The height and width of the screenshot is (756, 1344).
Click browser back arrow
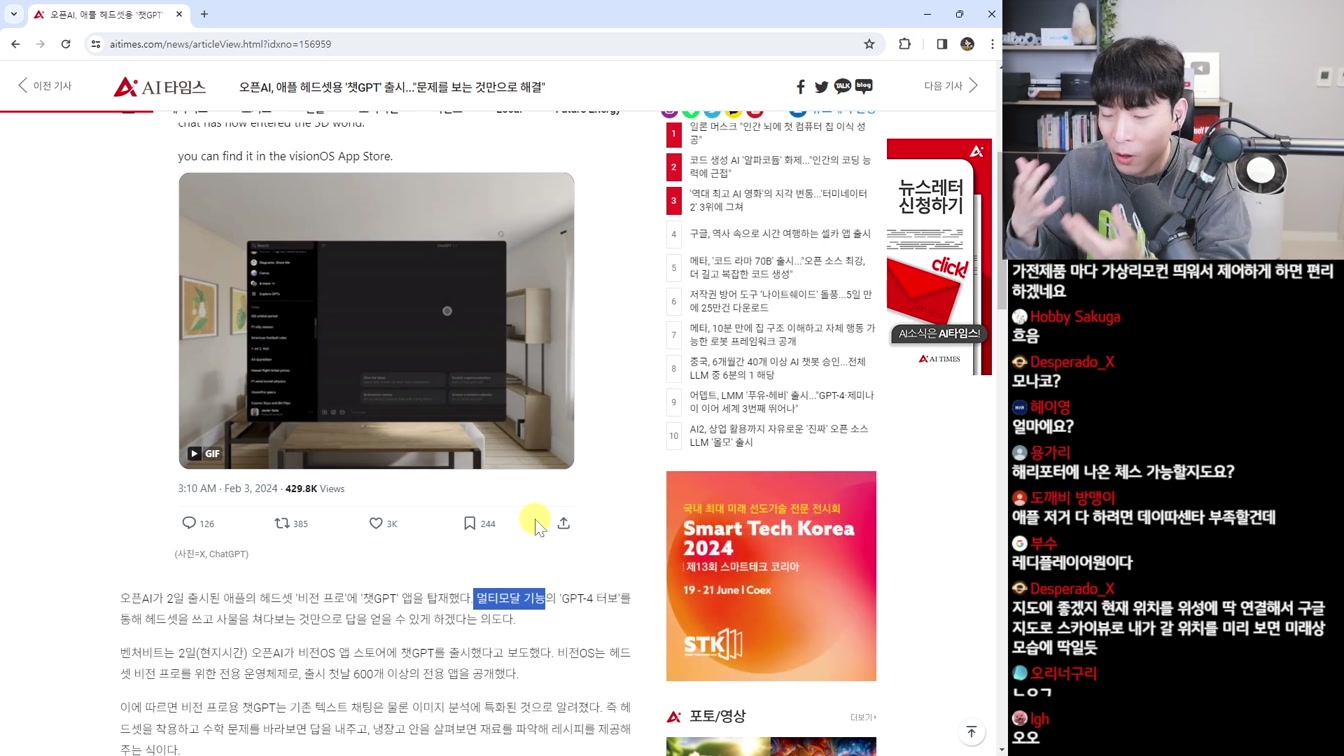pyautogui.click(x=16, y=44)
